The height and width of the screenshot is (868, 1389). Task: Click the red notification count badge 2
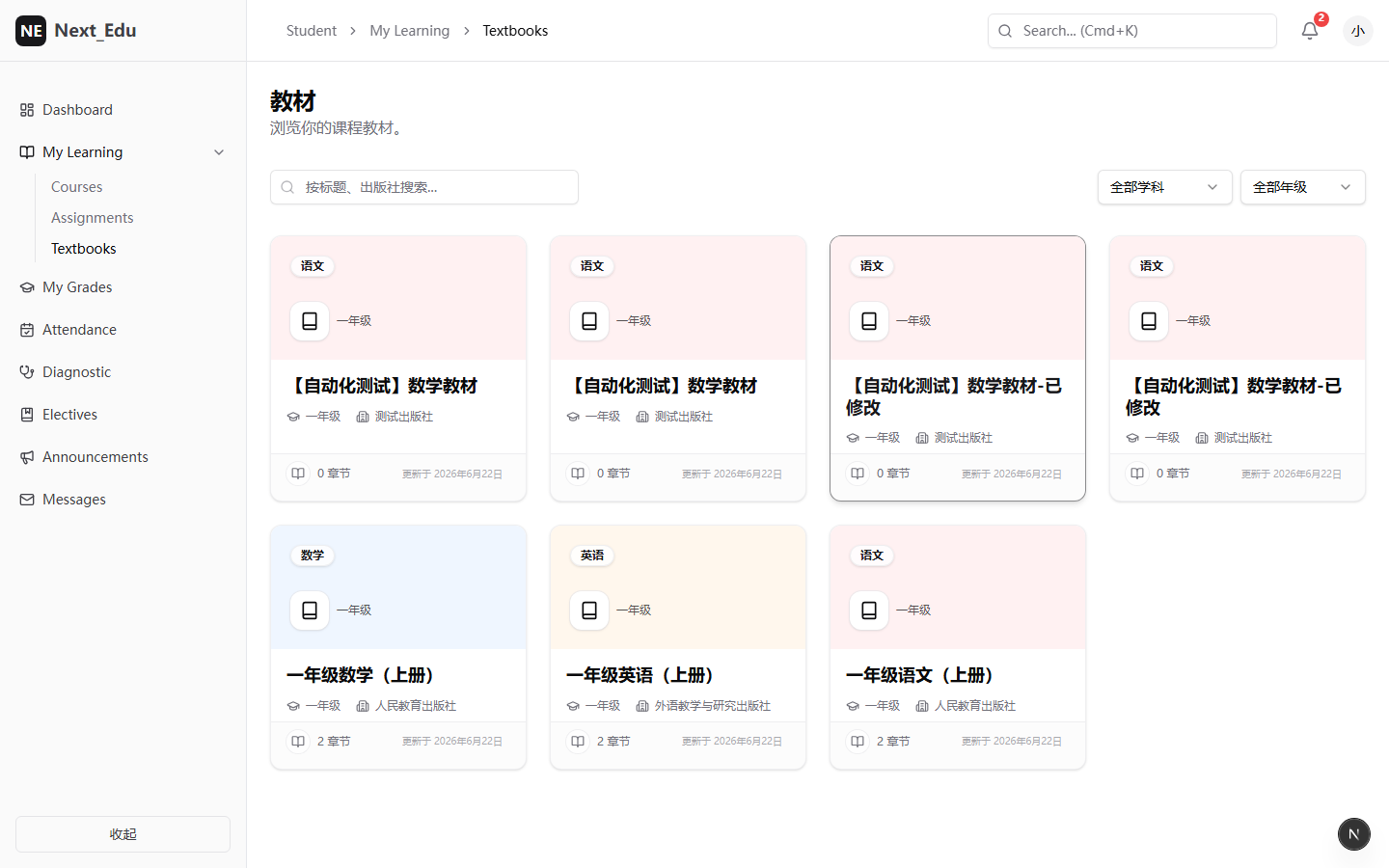(1321, 18)
